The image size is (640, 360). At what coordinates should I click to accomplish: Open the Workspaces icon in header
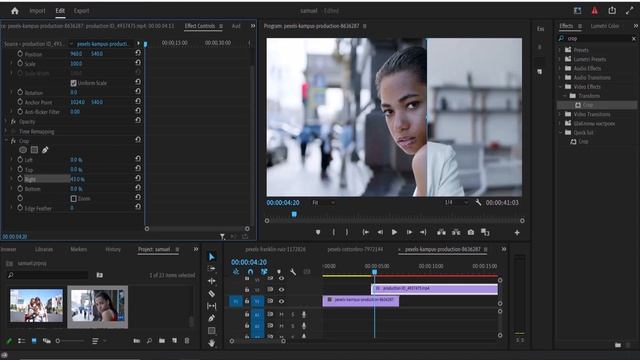click(x=578, y=11)
